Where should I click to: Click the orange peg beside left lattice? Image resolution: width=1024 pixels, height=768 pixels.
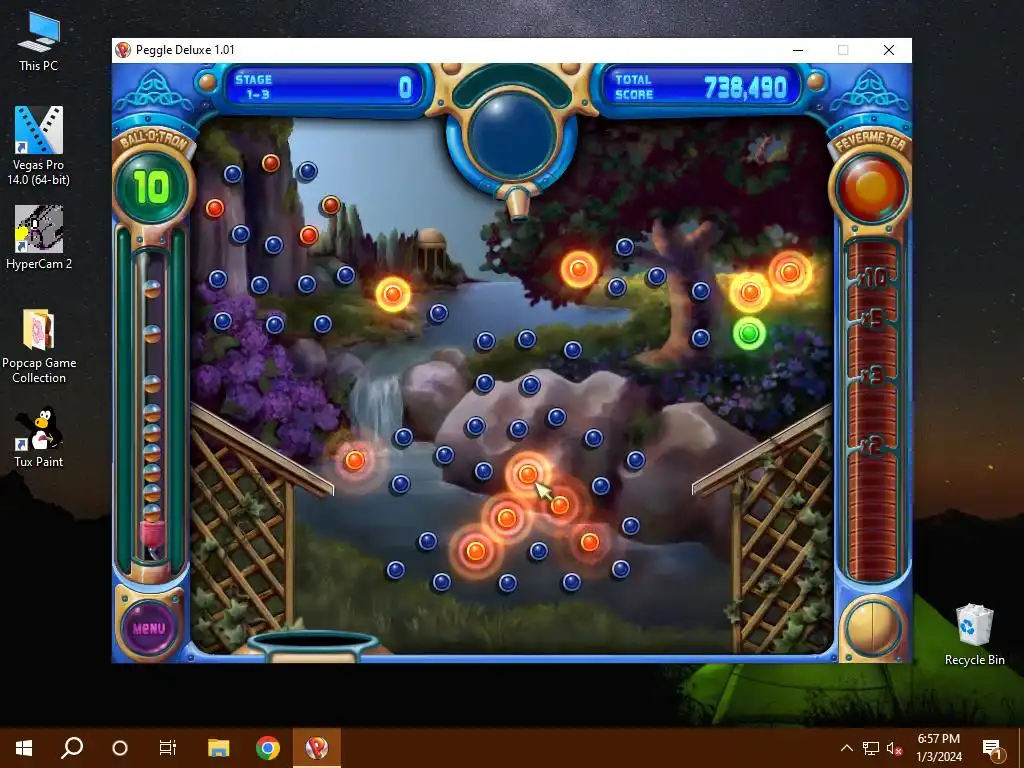tap(355, 460)
